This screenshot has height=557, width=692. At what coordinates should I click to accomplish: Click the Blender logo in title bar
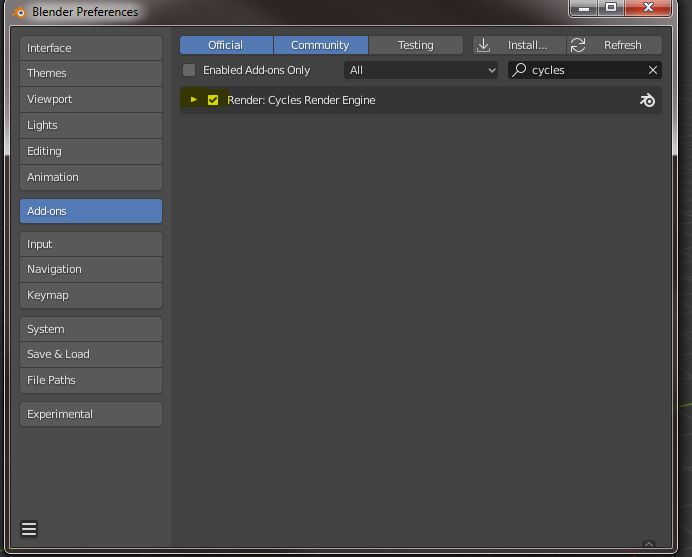tap(20, 12)
